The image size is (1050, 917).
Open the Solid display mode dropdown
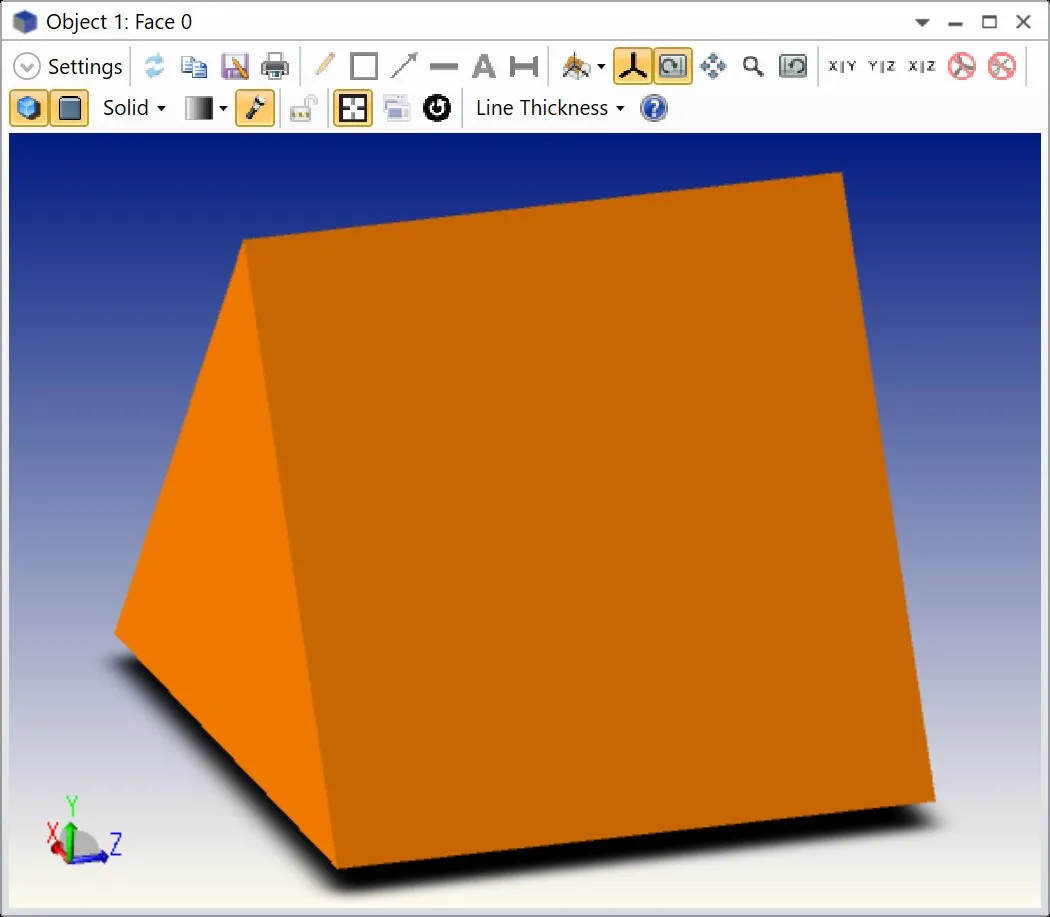tap(134, 108)
